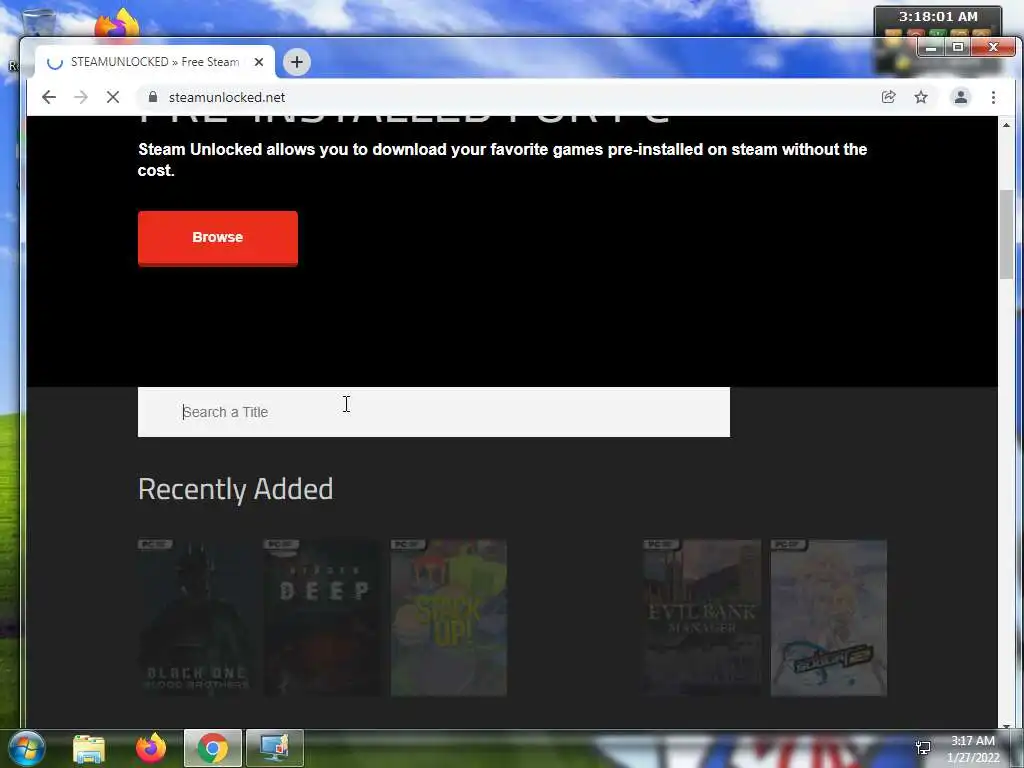Screen dimensions: 1024x768
Task: Select the STEAMUNLOCKED browser tab
Action: pos(155,62)
